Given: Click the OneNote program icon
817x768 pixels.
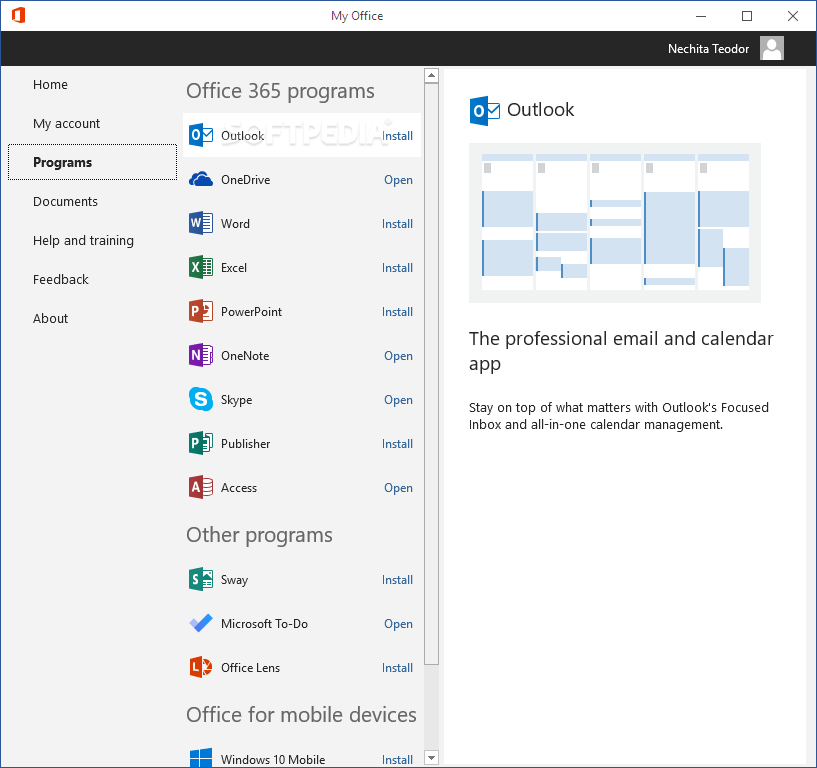Looking at the screenshot, I should (201, 355).
